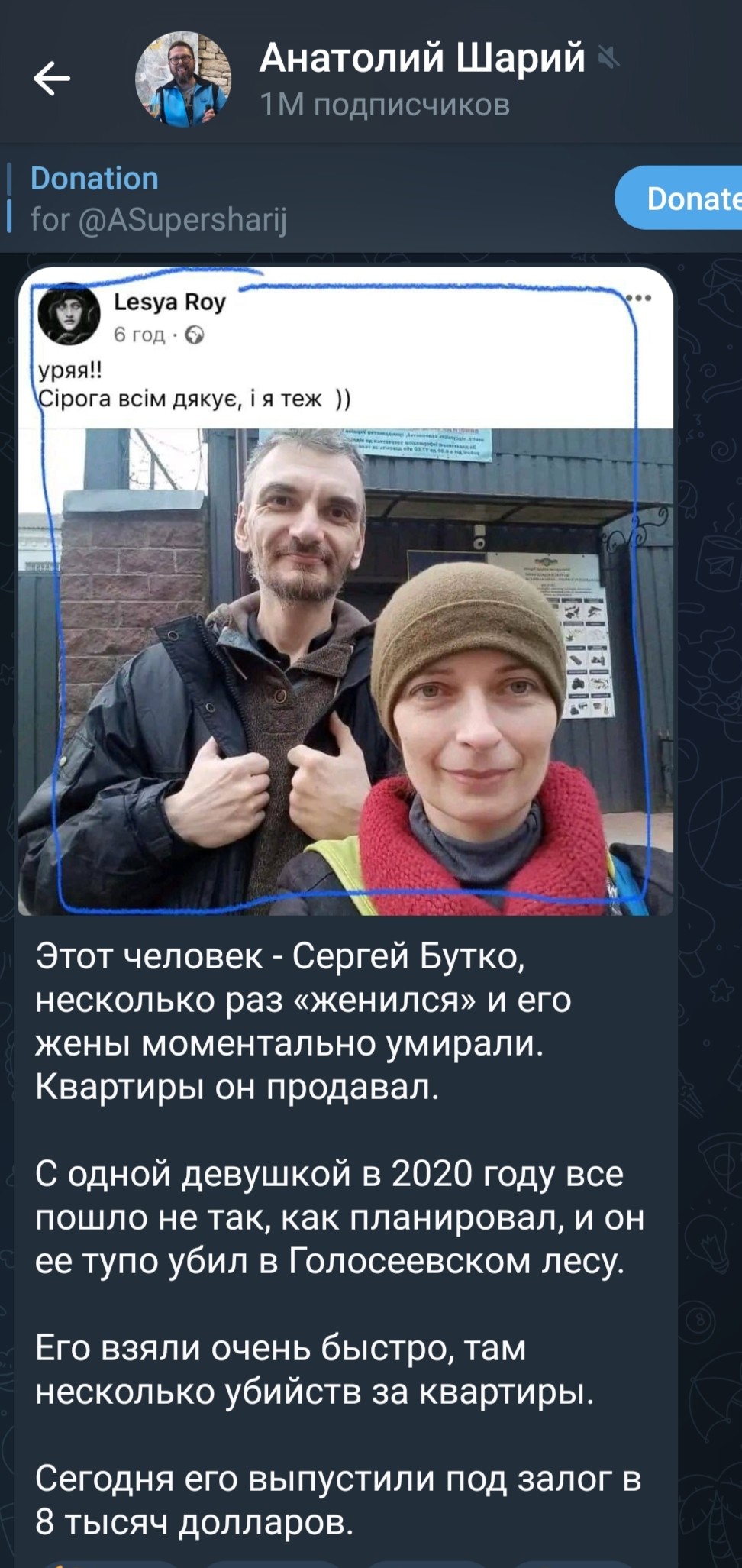Tap the back arrow in the header

coord(52,78)
